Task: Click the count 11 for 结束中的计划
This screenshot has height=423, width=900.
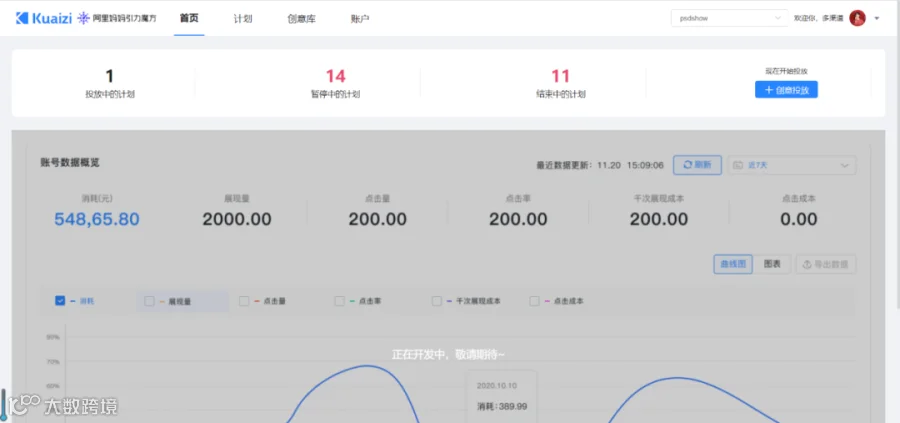Action: click(561, 76)
